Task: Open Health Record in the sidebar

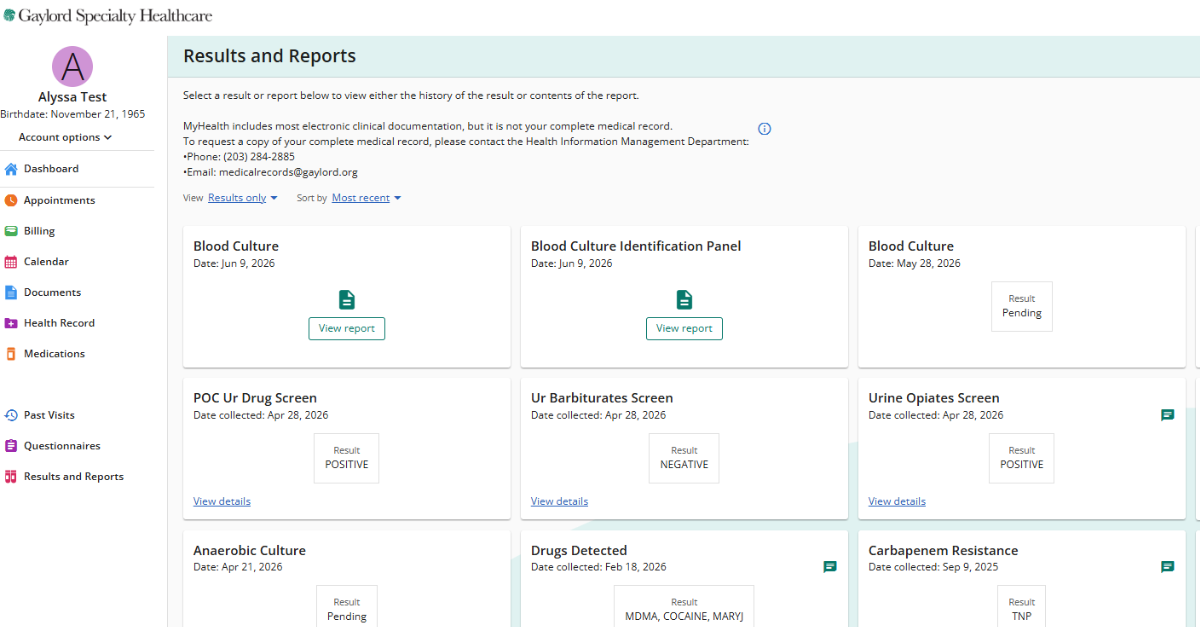Action: pyautogui.click(x=59, y=323)
